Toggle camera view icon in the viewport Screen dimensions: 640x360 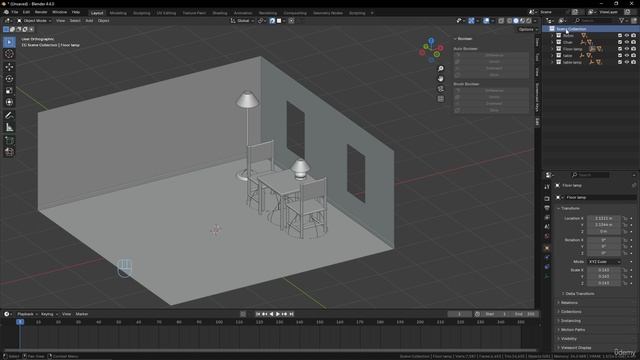pyautogui.click(x=440, y=89)
